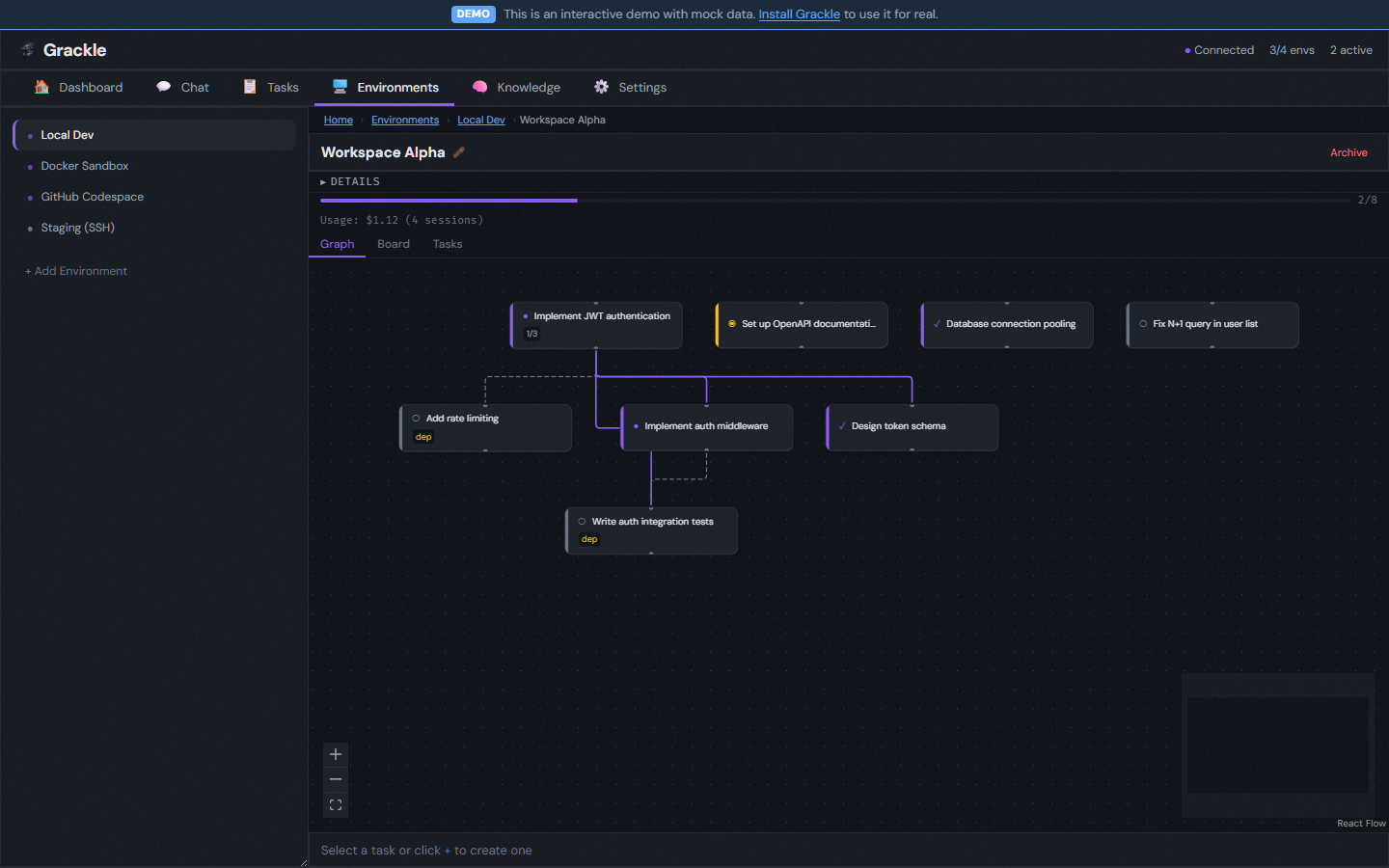Click the workspace progress bar

click(x=835, y=201)
